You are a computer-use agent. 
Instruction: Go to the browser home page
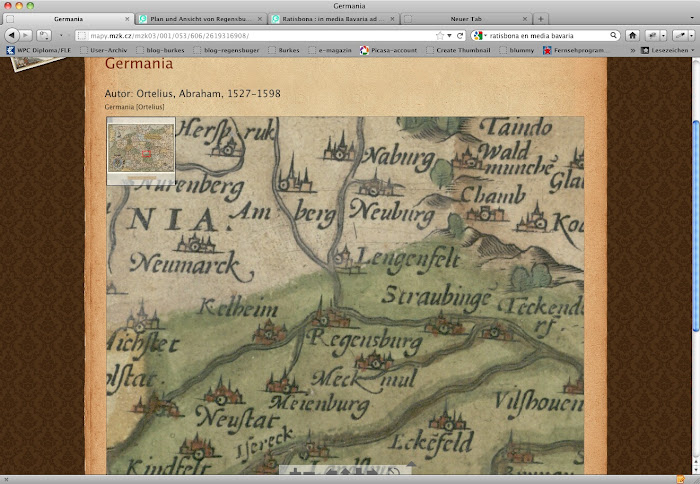(x=632, y=34)
